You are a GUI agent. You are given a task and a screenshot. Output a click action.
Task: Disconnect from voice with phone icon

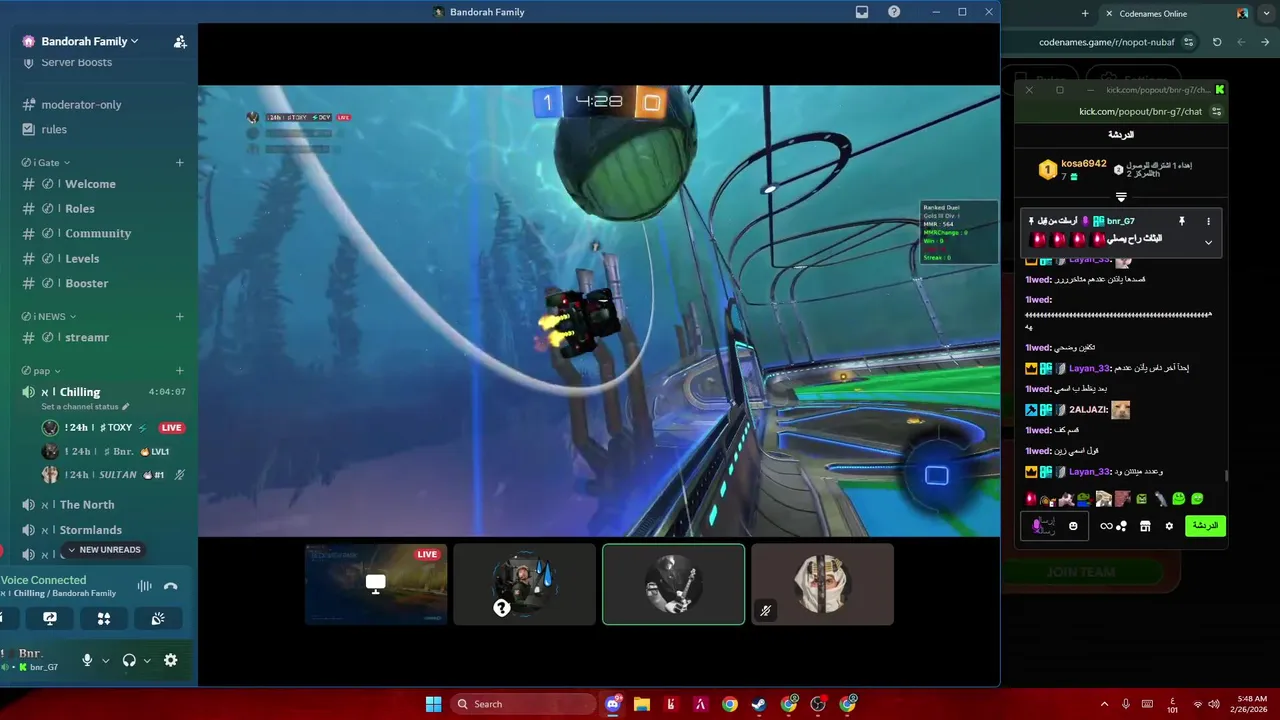coord(170,586)
